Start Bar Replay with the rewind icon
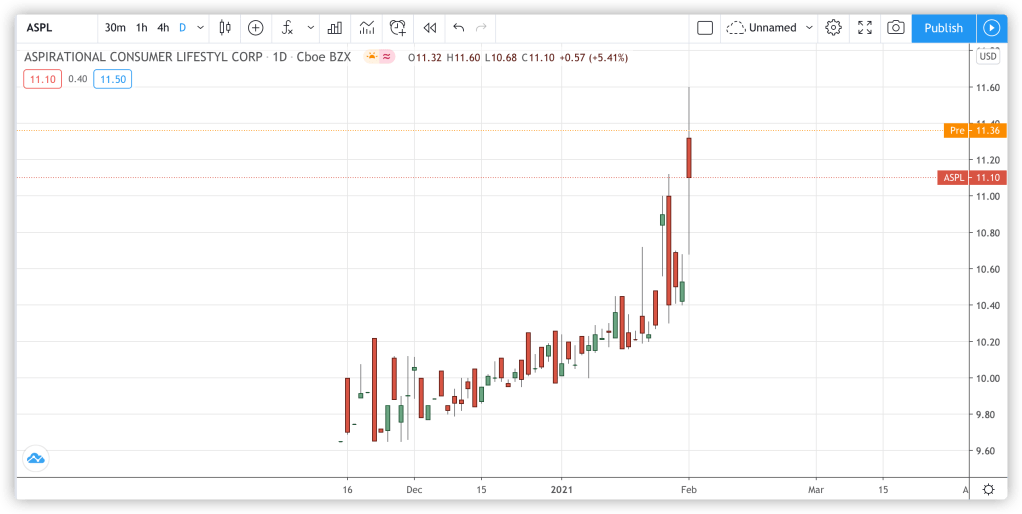Viewport: 1022px width, 514px height. coord(430,28)
